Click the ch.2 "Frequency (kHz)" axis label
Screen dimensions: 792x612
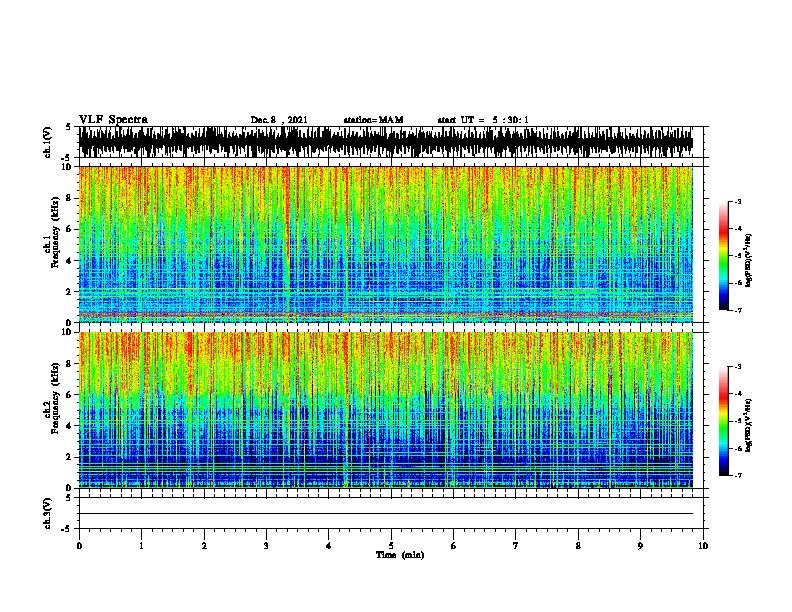pos(55,398)
